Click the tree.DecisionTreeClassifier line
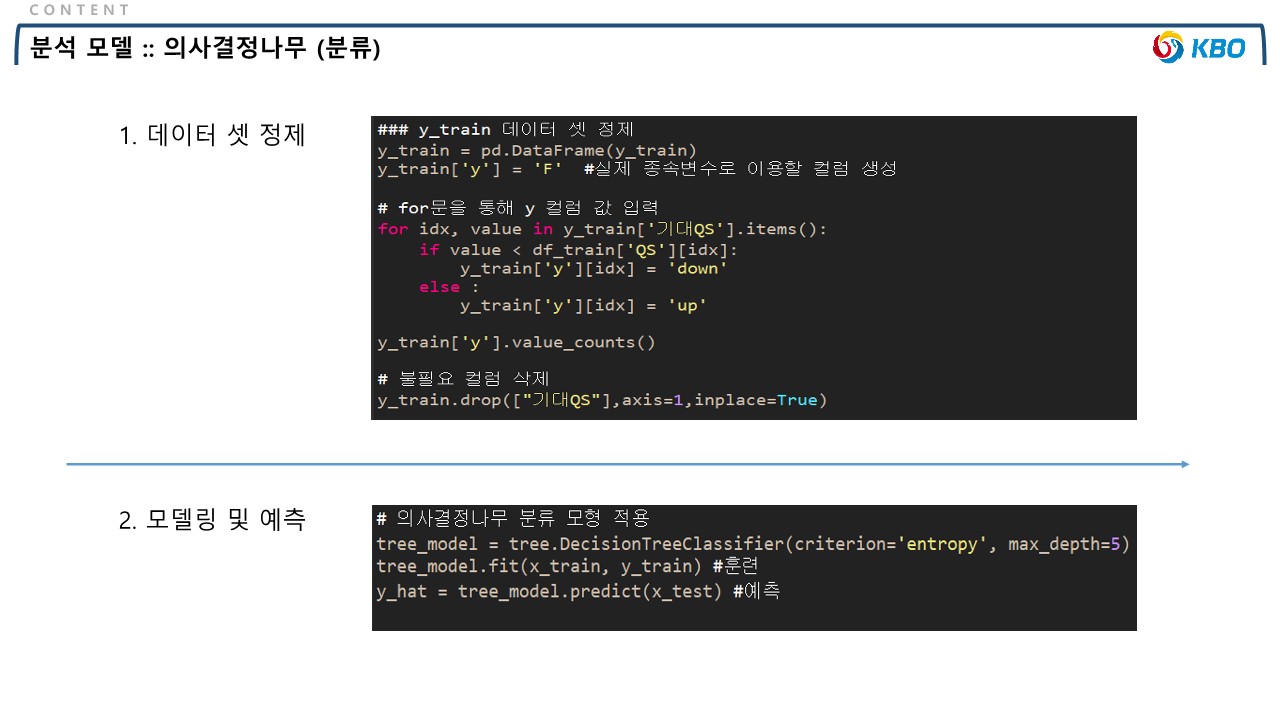Screen dimensions: 1280x720 tap(753, 544)
